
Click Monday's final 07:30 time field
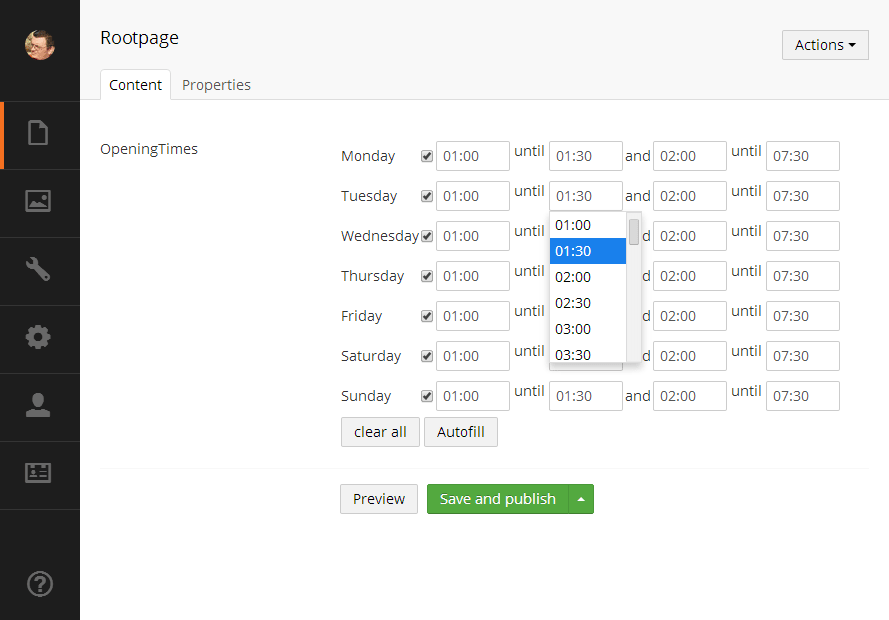[802, 156]
